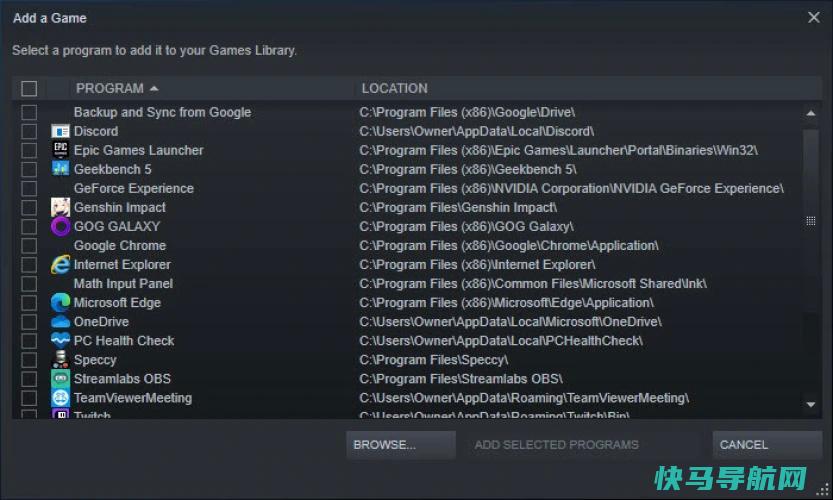Select the Speccy checkbox
This screenshot has height=500, width=833.
click(29, 360)
